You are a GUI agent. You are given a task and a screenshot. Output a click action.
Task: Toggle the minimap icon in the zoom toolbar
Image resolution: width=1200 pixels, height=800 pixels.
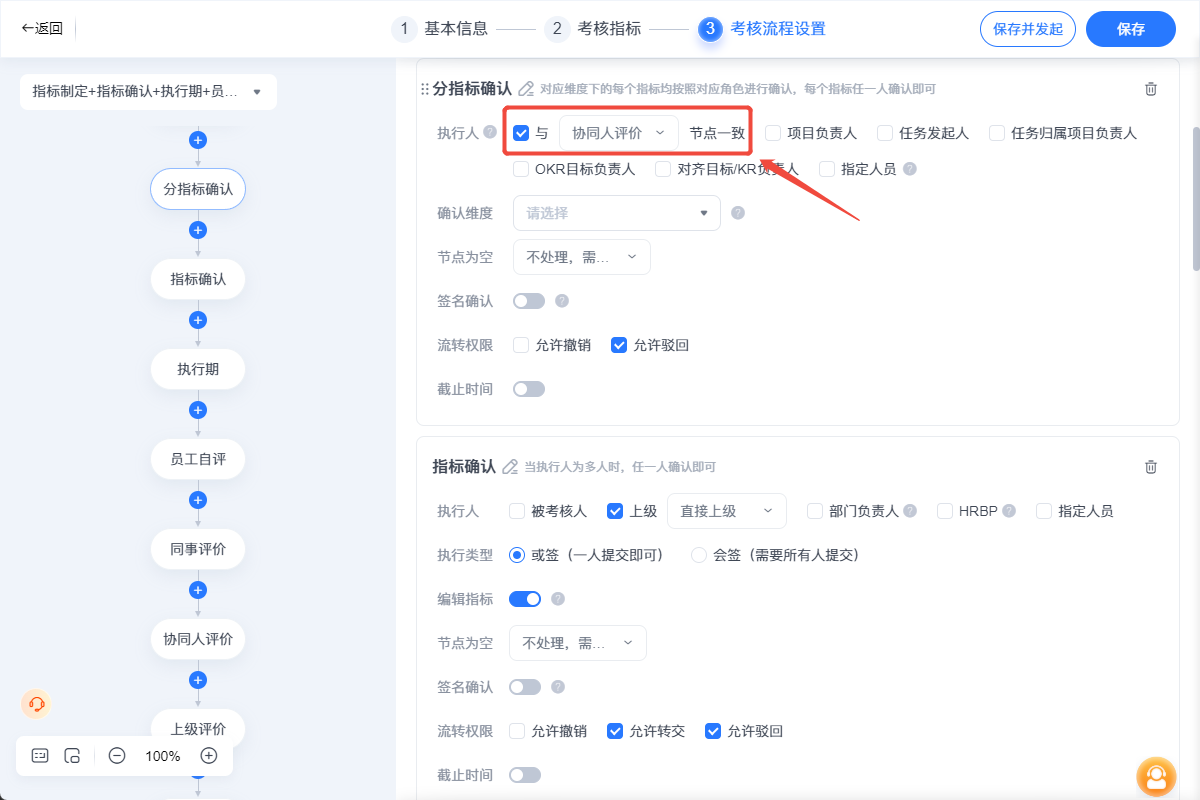point(72,756)
